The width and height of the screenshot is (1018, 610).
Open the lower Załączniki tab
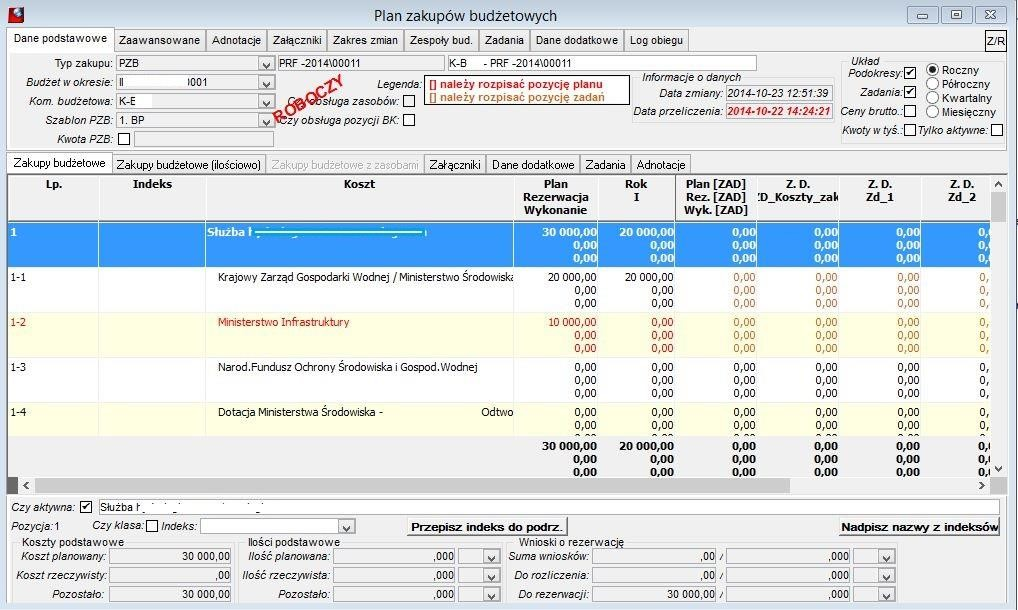pyautogui.click(x=454, y=165)
